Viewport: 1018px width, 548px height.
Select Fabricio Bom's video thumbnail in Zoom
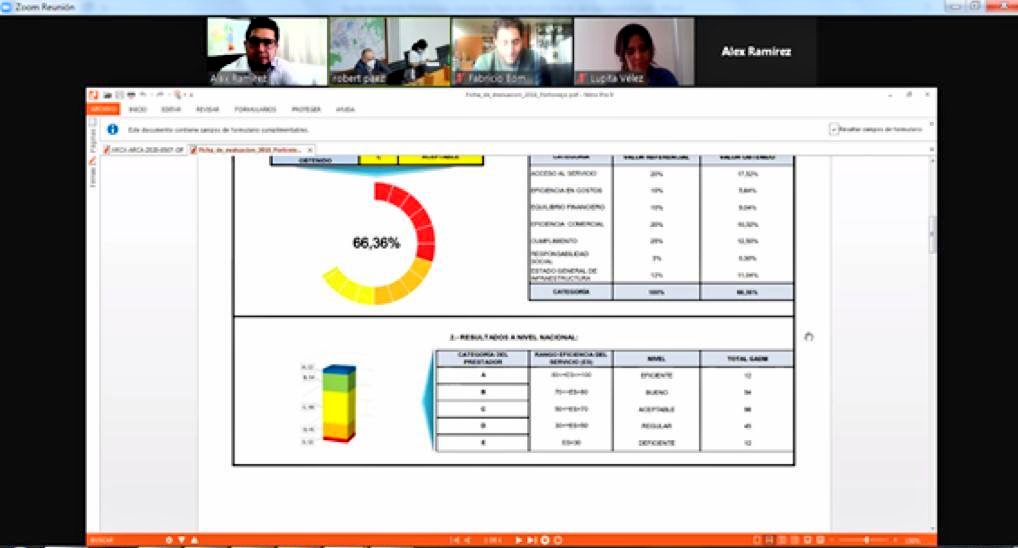(512, 51)
